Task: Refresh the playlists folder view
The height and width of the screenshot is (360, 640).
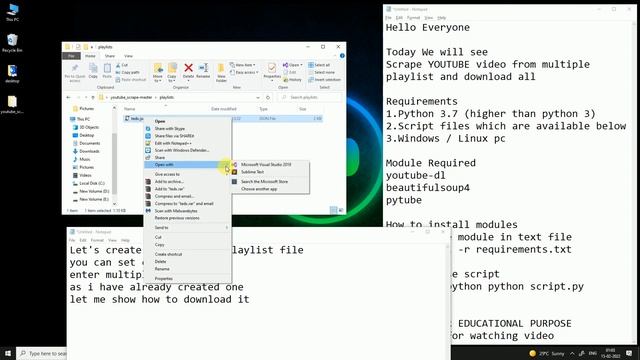Action: pyautogui.click(x=268, y=98)
